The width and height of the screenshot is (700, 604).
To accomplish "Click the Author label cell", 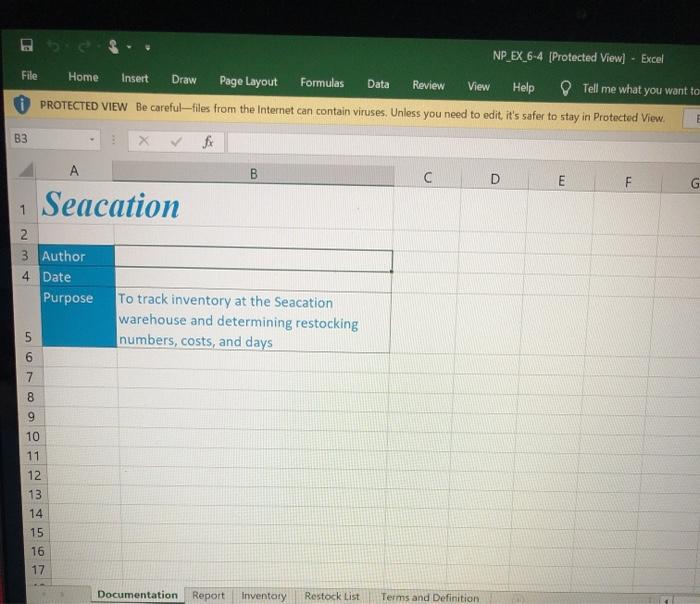I will pyautogui.click(x=77, y=256).
